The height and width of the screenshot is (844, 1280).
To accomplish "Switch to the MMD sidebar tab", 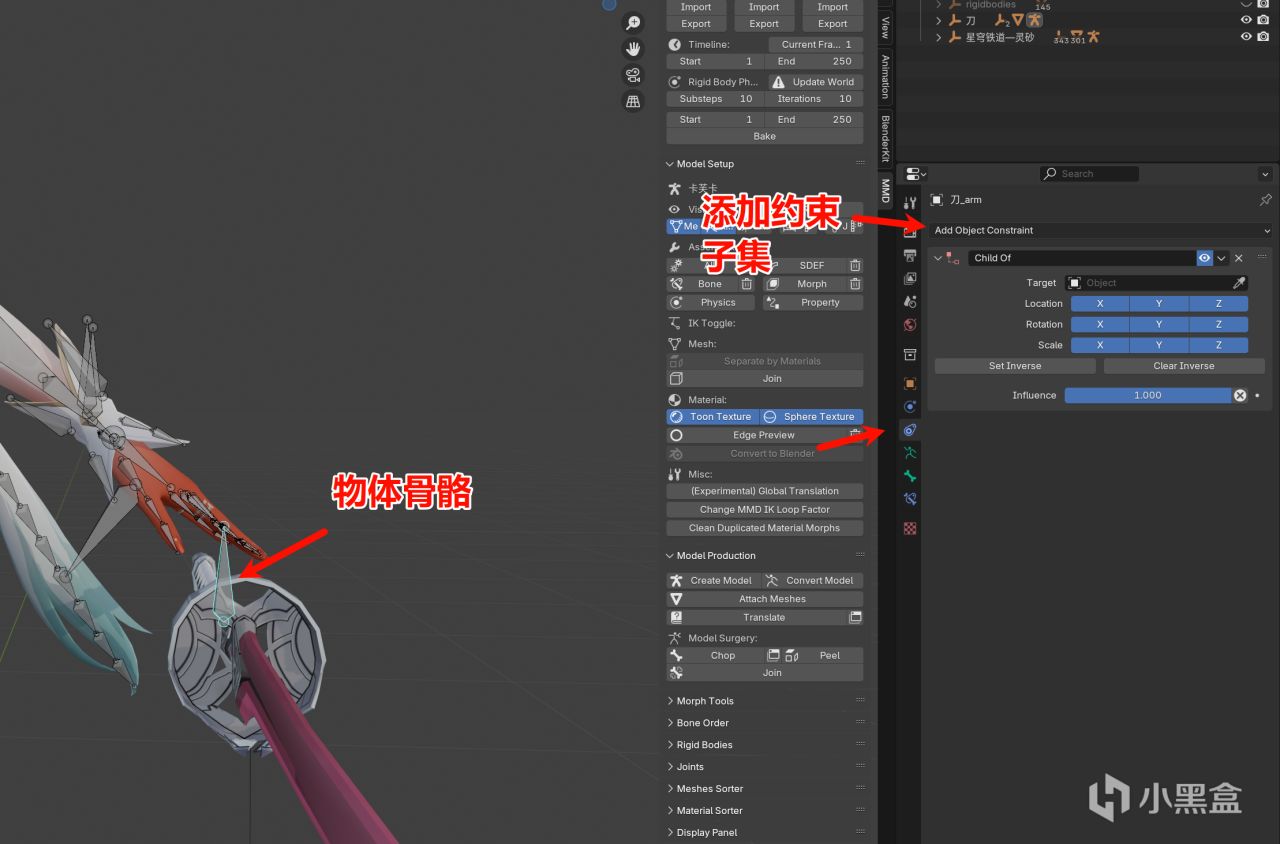I will [x=885, y=190].
